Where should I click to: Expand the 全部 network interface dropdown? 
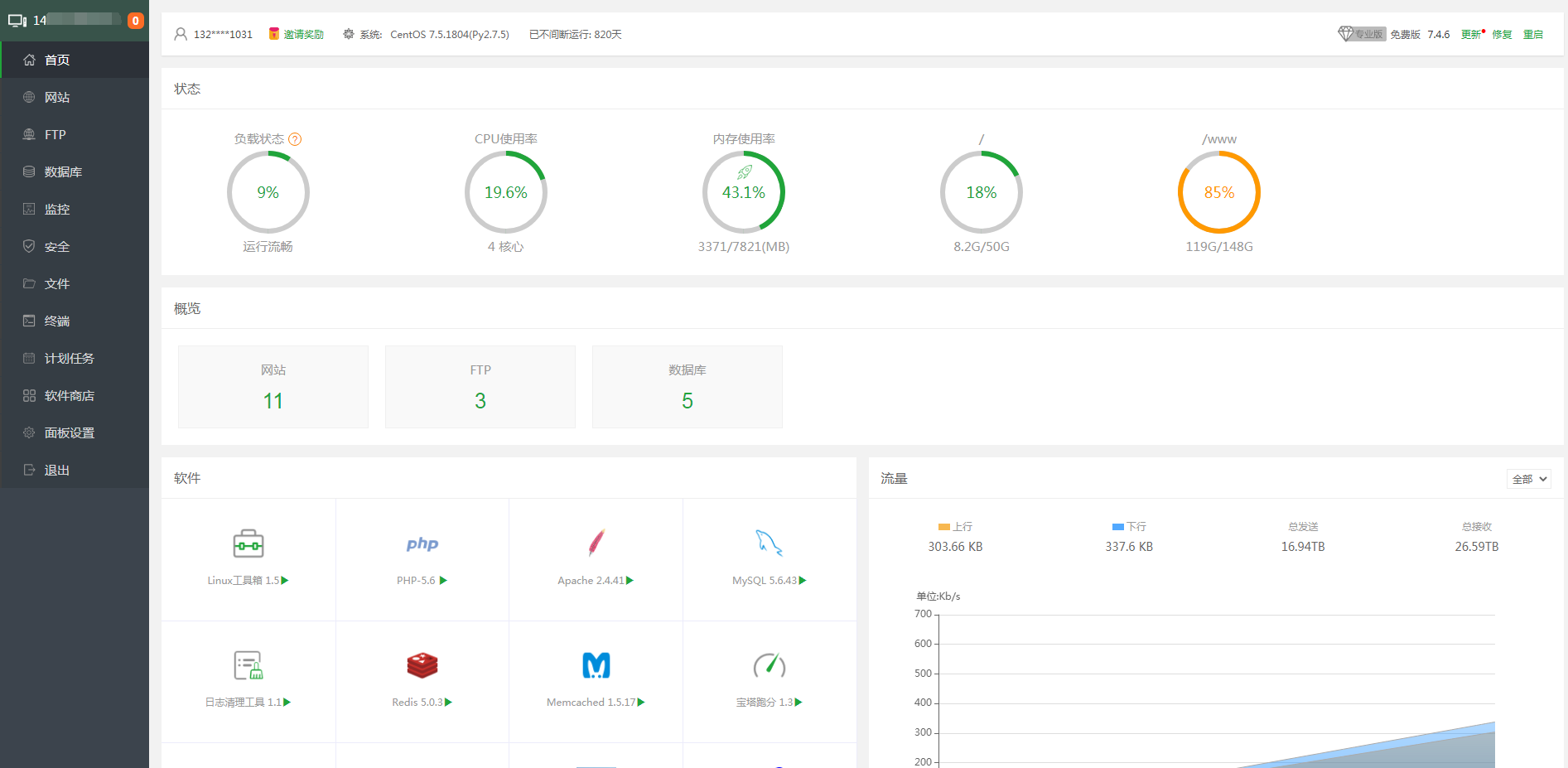(x=1528, y=479)
